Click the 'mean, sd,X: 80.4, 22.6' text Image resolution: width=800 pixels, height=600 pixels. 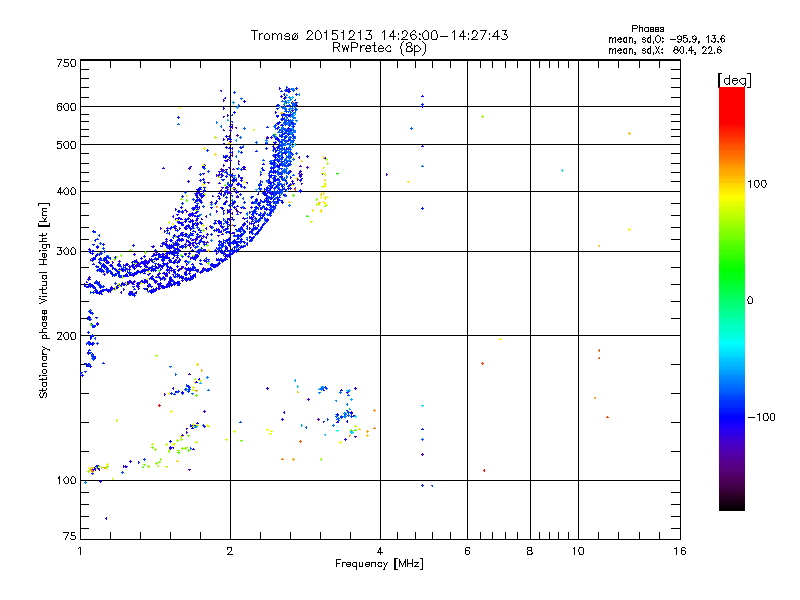click(x=665, y=50)
